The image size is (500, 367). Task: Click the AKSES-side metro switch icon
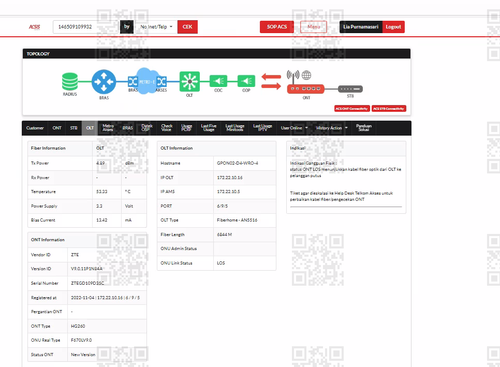click(162, 81)
